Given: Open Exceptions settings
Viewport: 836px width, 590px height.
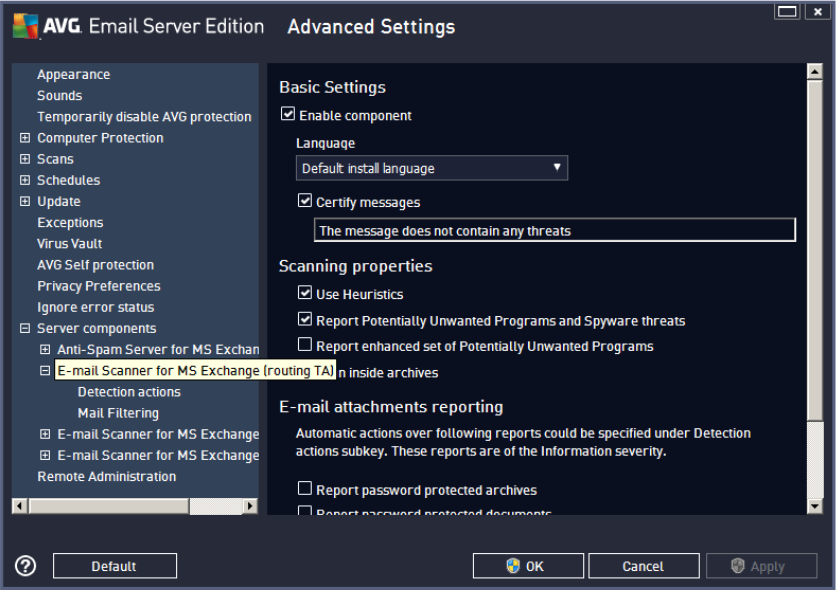Looking at the screenshot, I should (x=70, y=223).
